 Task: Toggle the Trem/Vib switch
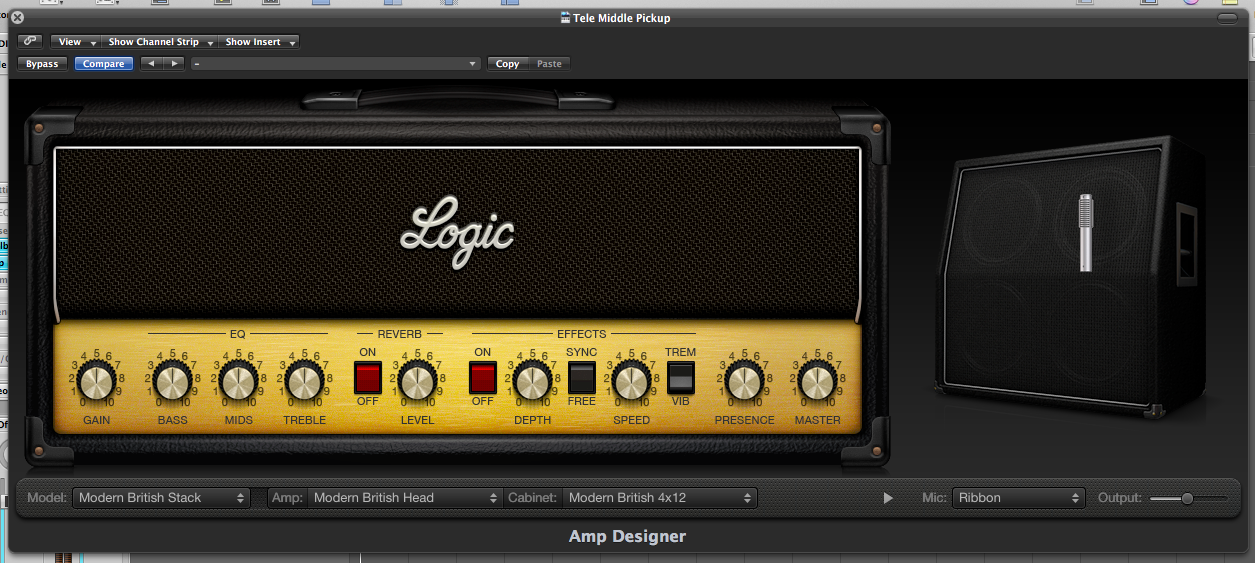[681, 377]
